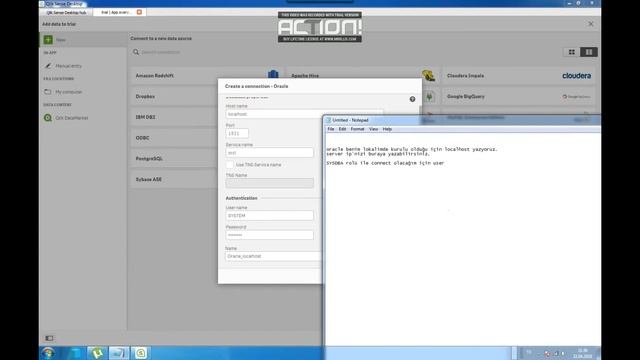Select the IBM DB2 connector

pos(174,117)
